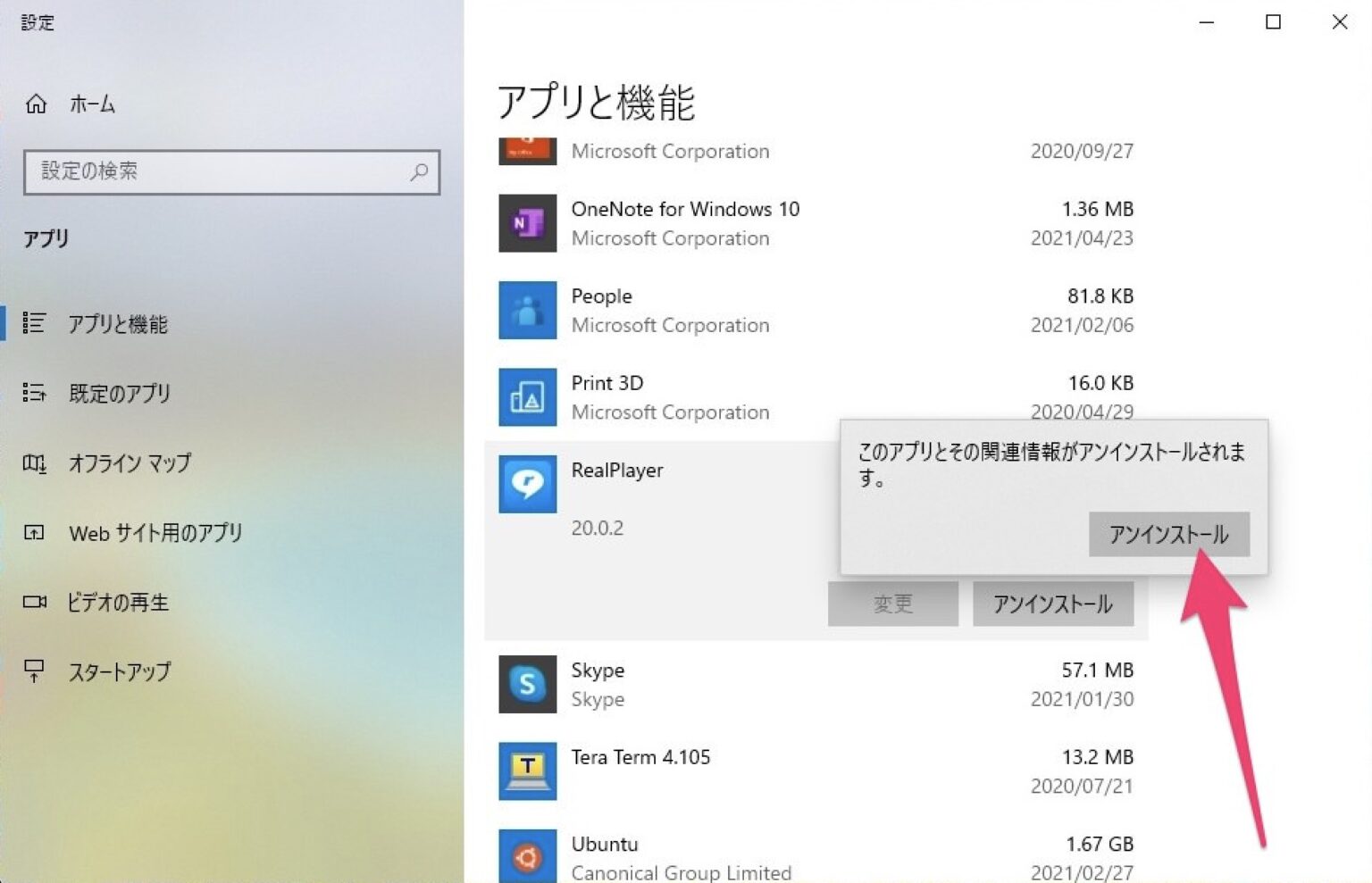The image size is (1372, 883).
Task: Select the OneNote for Windows 10 entry
Action: tap(685, 209)
